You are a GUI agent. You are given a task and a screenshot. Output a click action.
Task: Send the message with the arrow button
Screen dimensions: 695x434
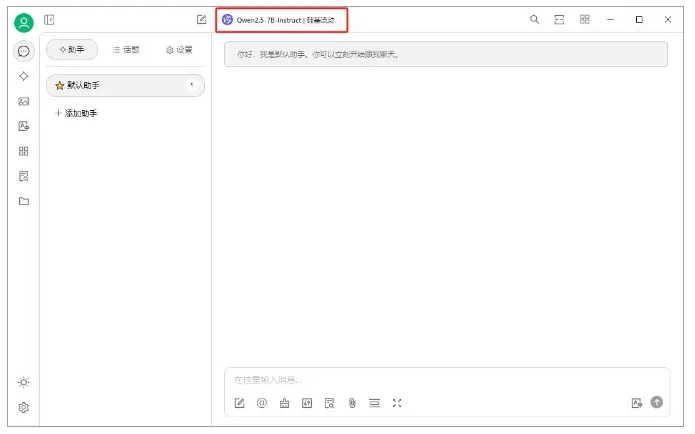coord(657,402)
